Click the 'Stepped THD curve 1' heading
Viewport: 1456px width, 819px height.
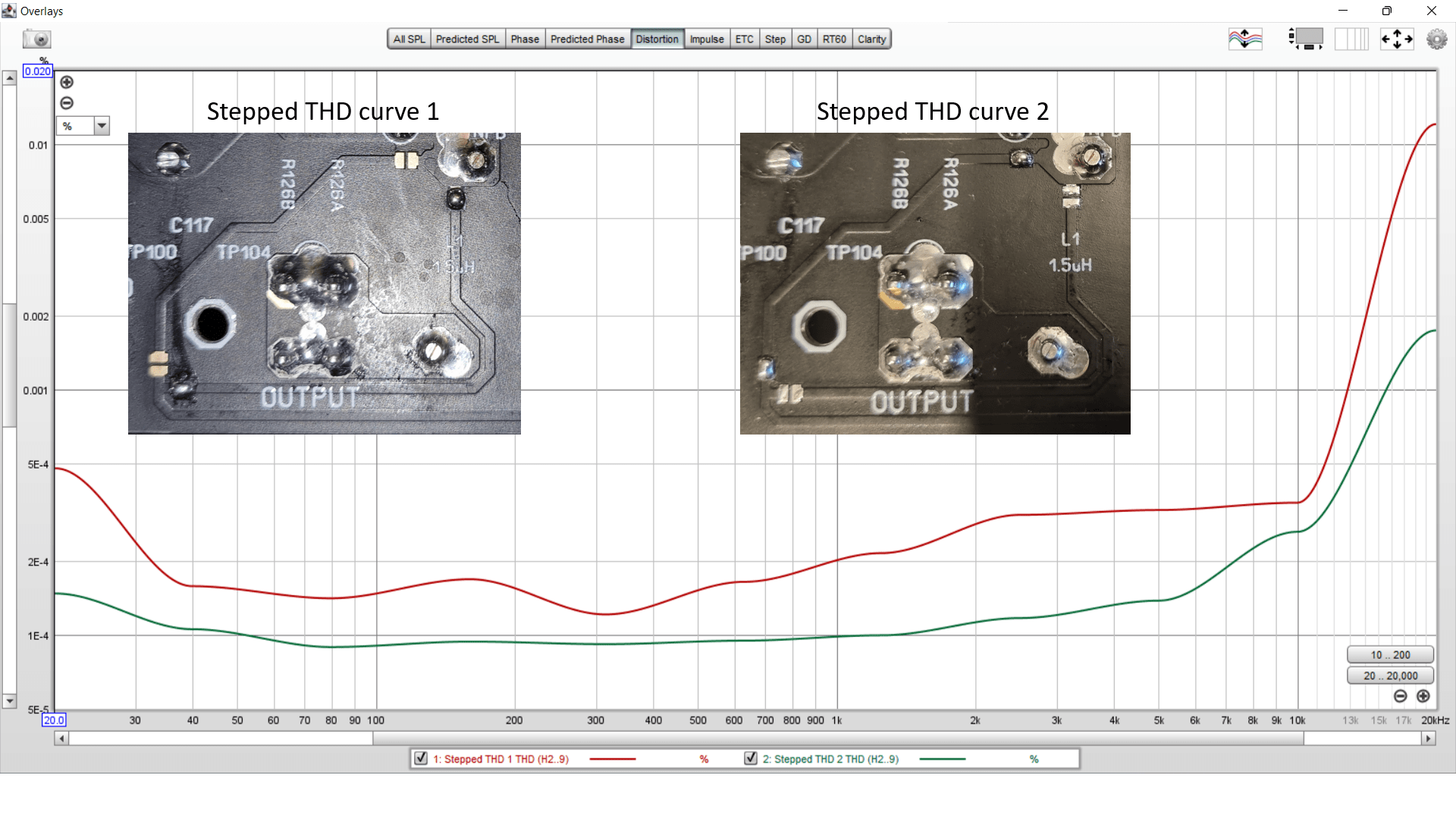[323, 111]
